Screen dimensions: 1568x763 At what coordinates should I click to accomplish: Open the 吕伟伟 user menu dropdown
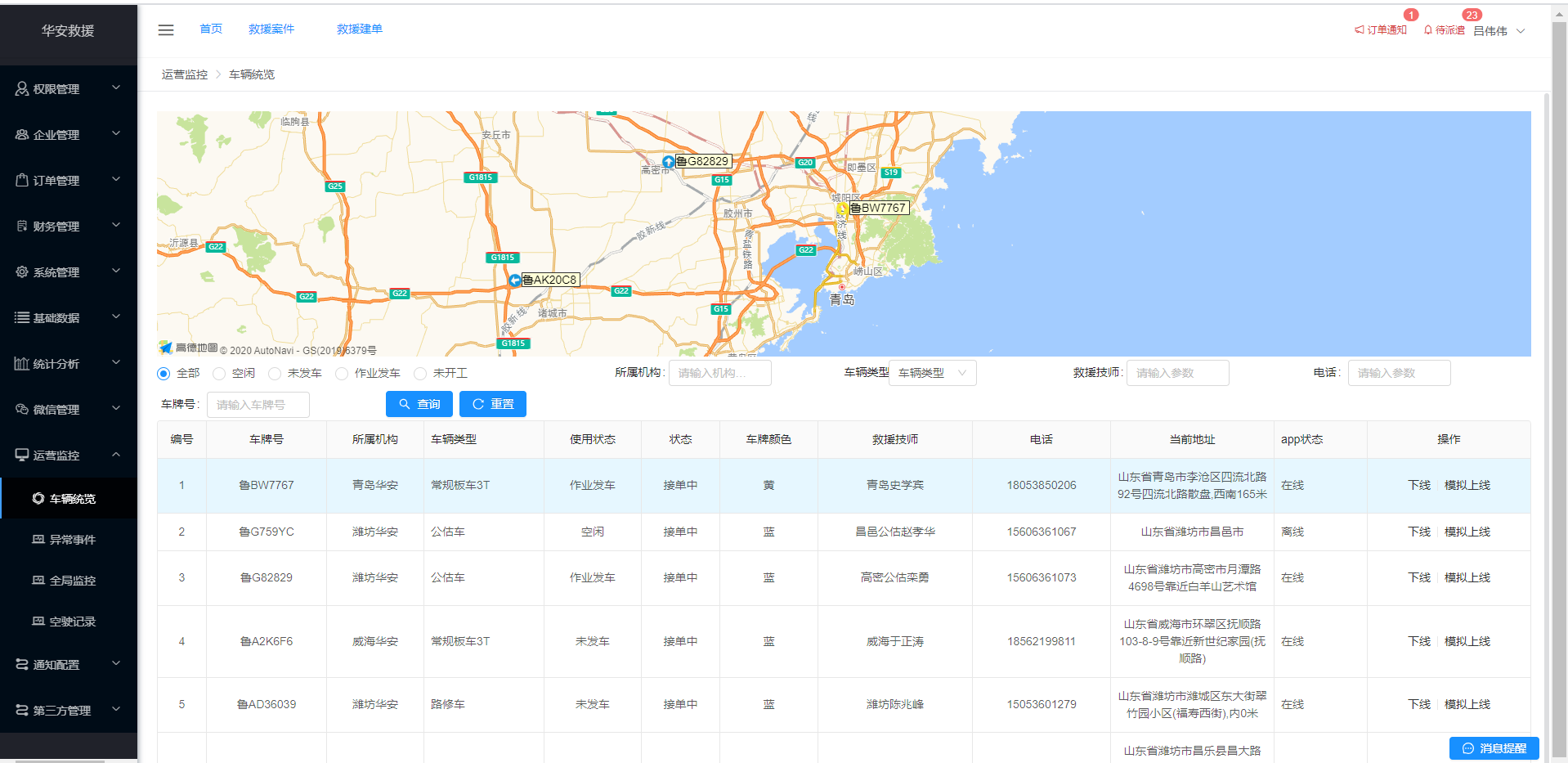[1499, 31]
